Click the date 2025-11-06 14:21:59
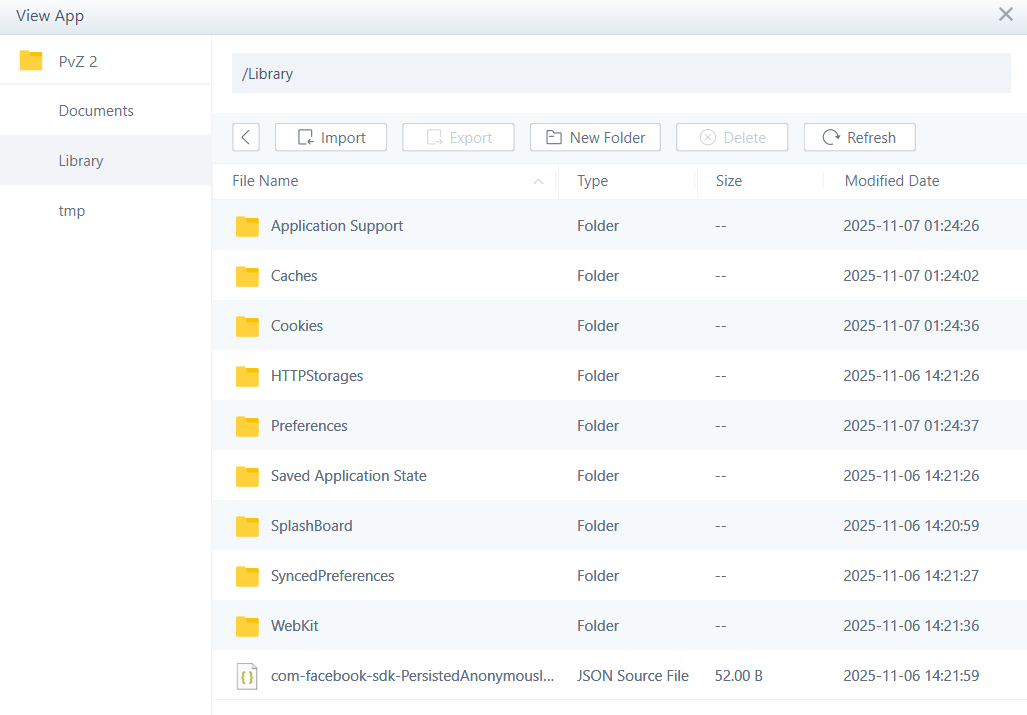1027x715 pixels. (x=911, y=676)
